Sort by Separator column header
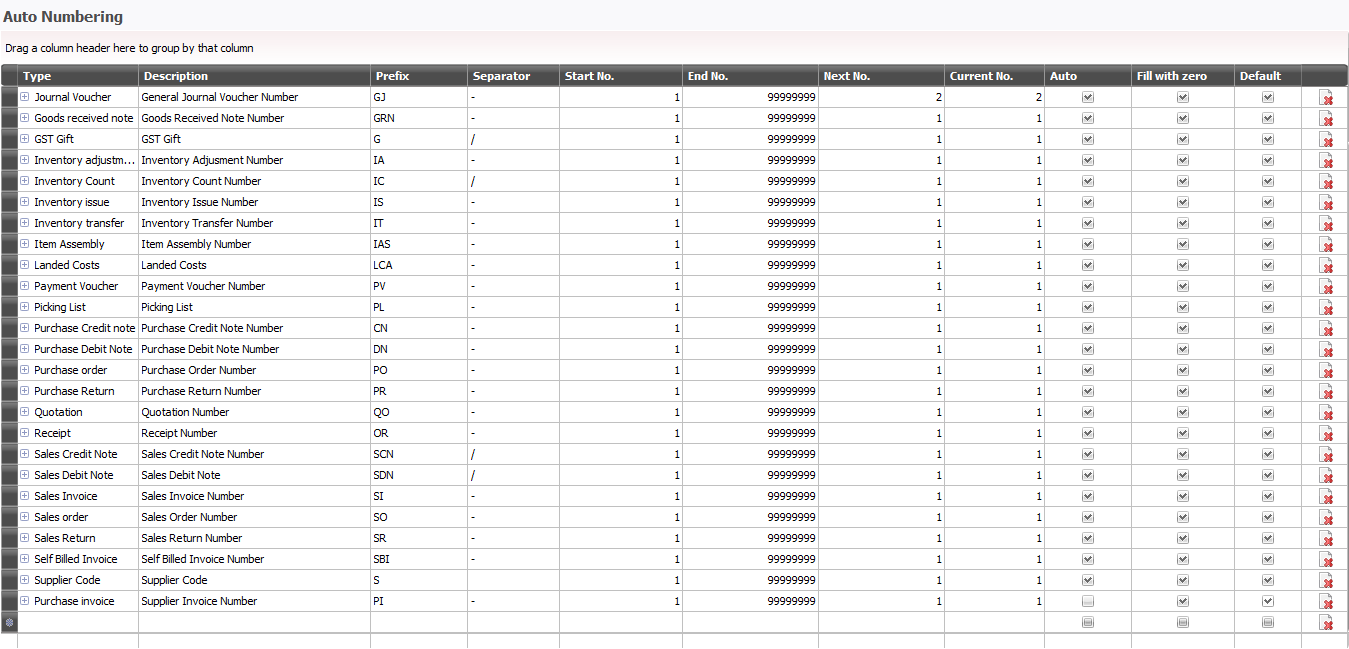1349x649 pixels. 513,76
